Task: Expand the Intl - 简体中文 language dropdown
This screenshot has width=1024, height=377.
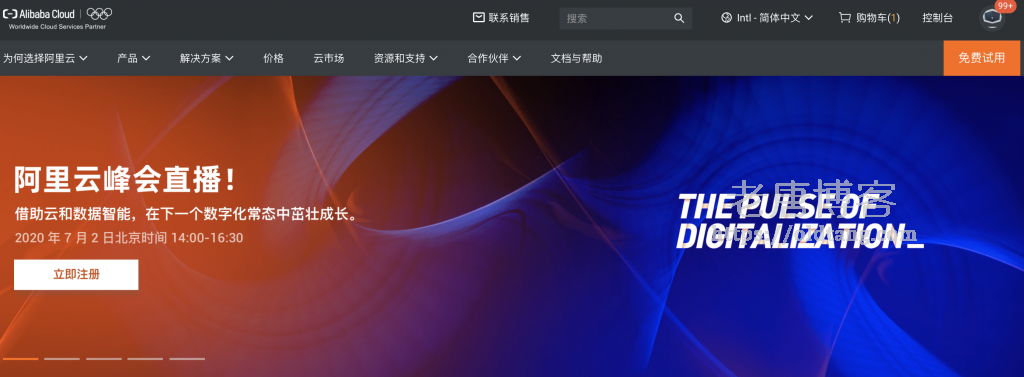Action: pyautogui.click(x=767, y=18)
